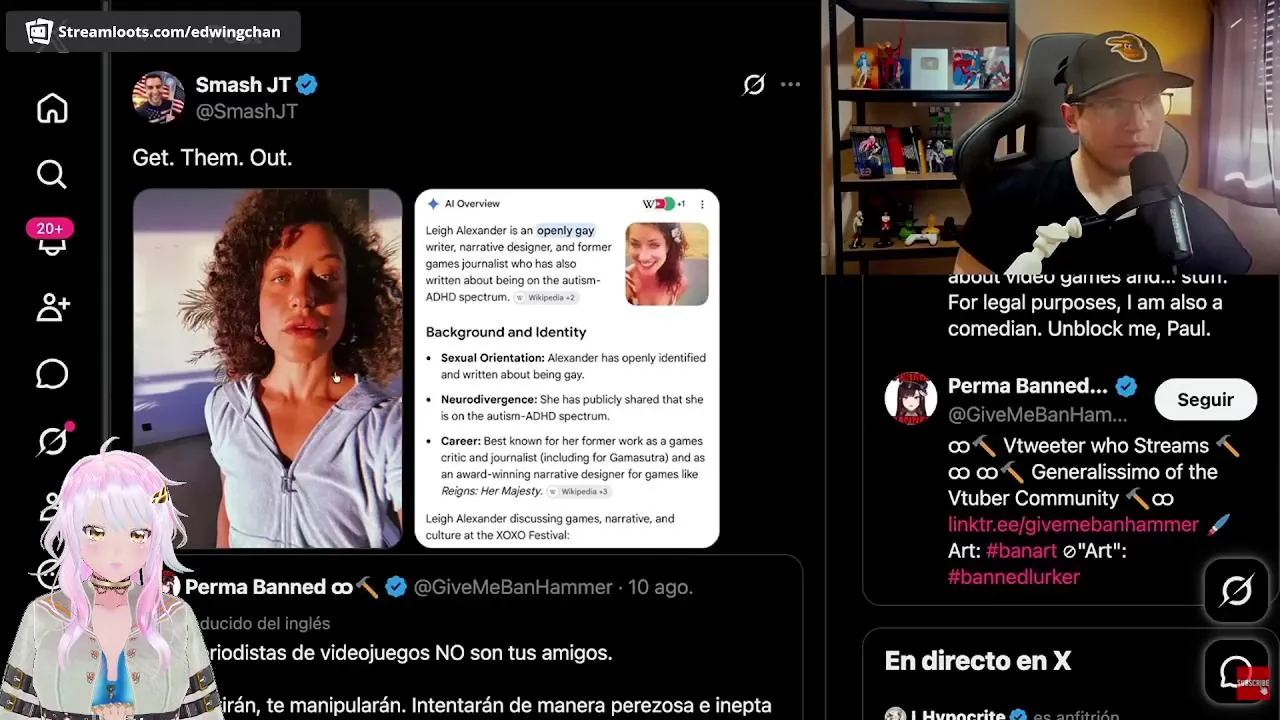Click the "Background and Identity" heading
The height and width of the screenshot is (720, 1280).
(506, 332)
